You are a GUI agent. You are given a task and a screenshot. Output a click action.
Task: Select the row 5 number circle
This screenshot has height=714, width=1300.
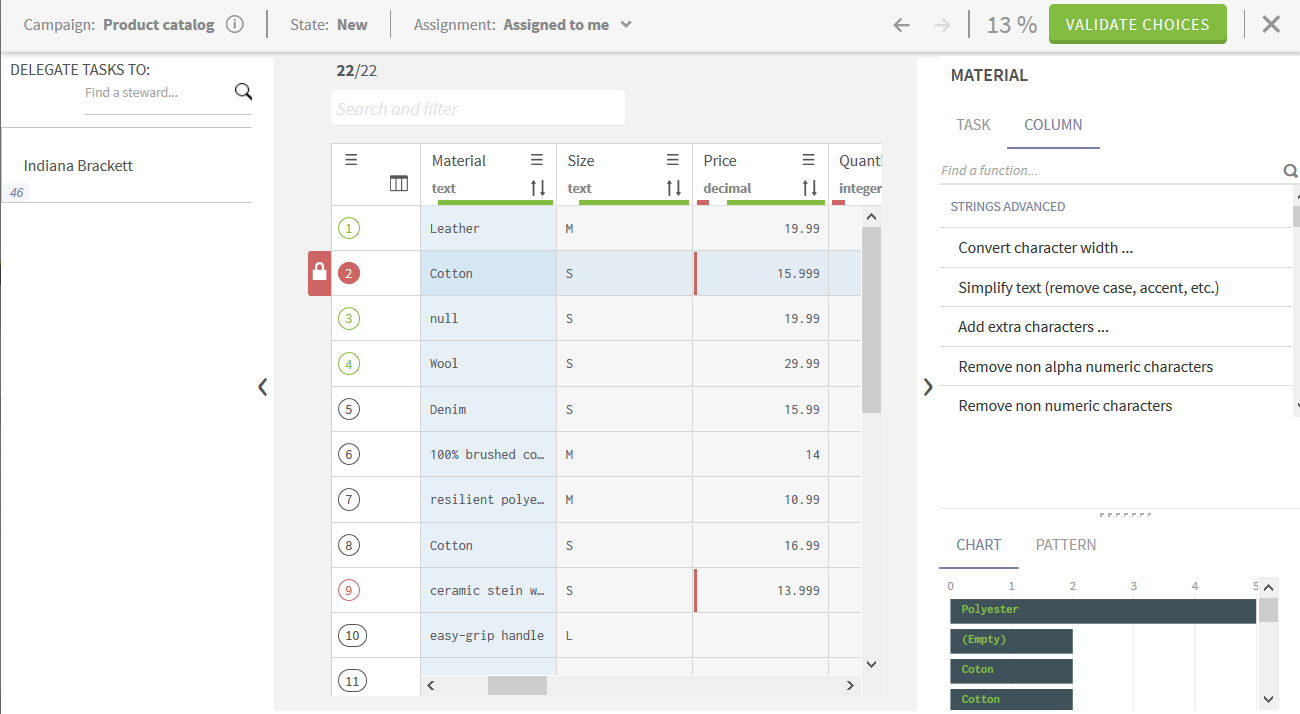click(349, 409)
